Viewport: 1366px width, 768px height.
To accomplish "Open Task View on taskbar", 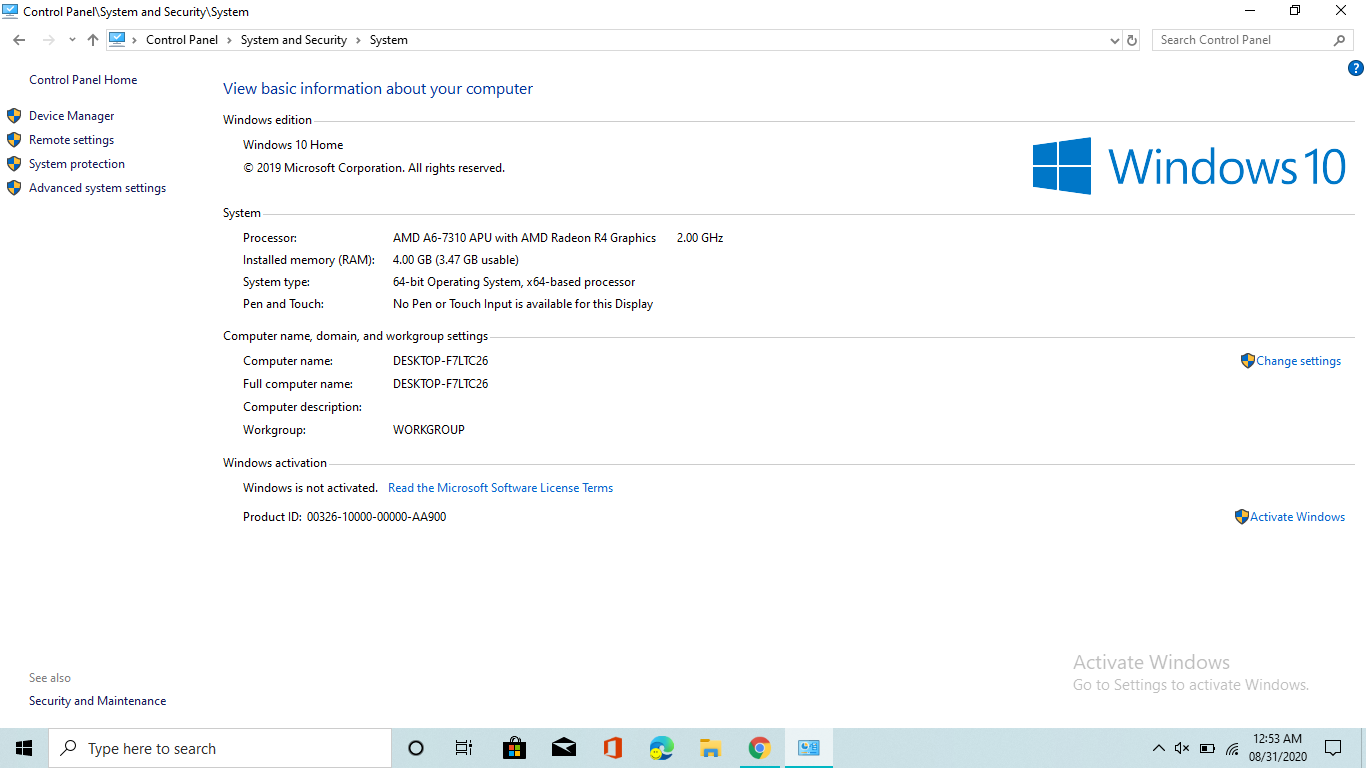I will point(464,748).
